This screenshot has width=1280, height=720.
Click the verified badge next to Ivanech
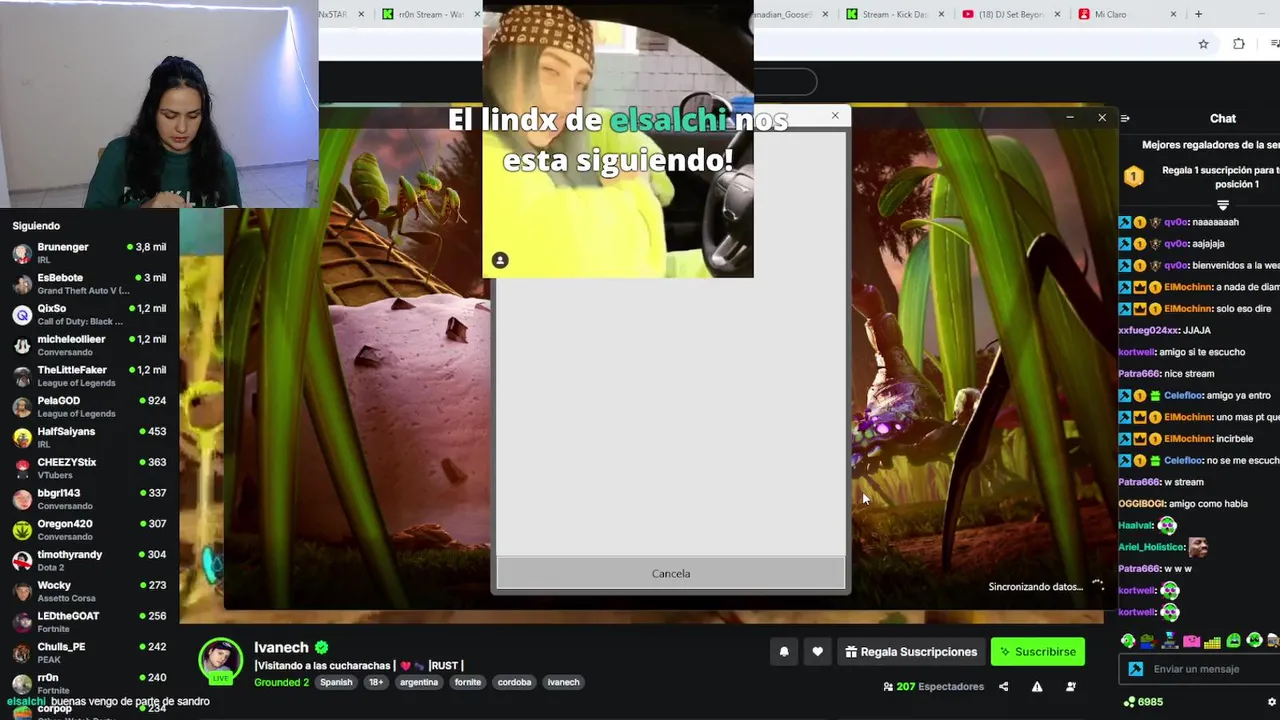point(322,647)
